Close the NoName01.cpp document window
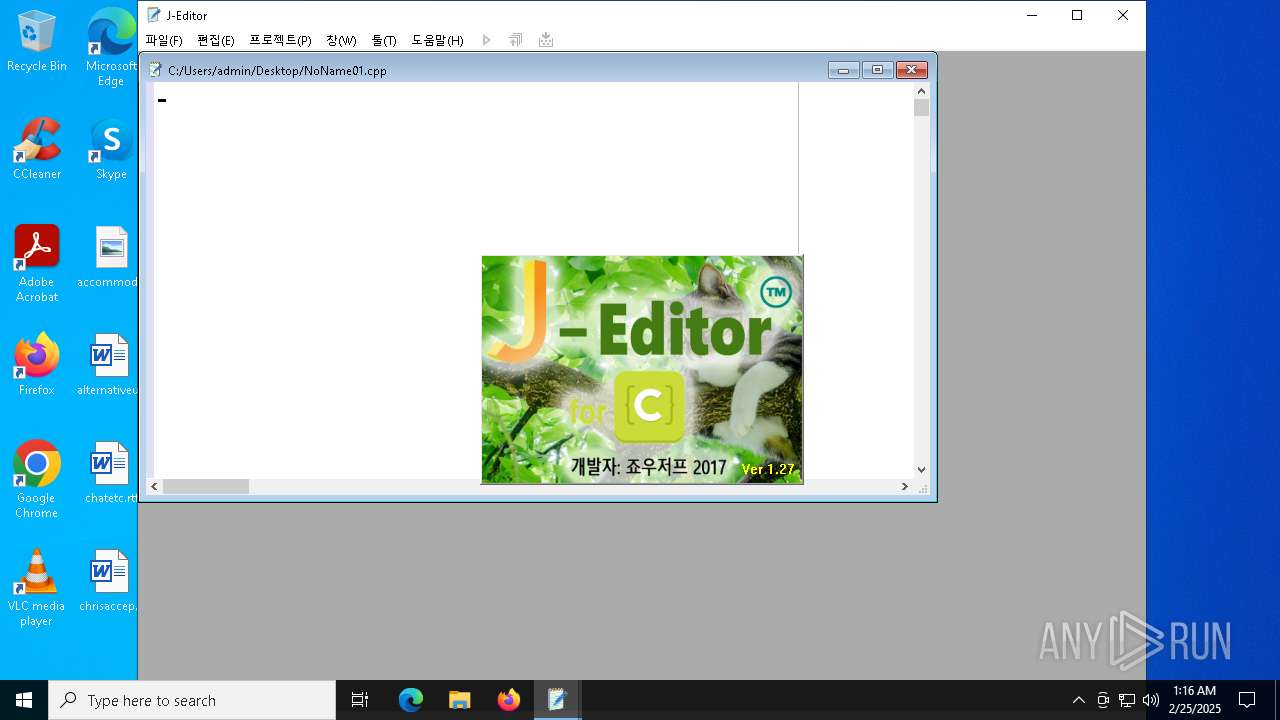This screenshot has width=1280, height=720. click(912, 70)
